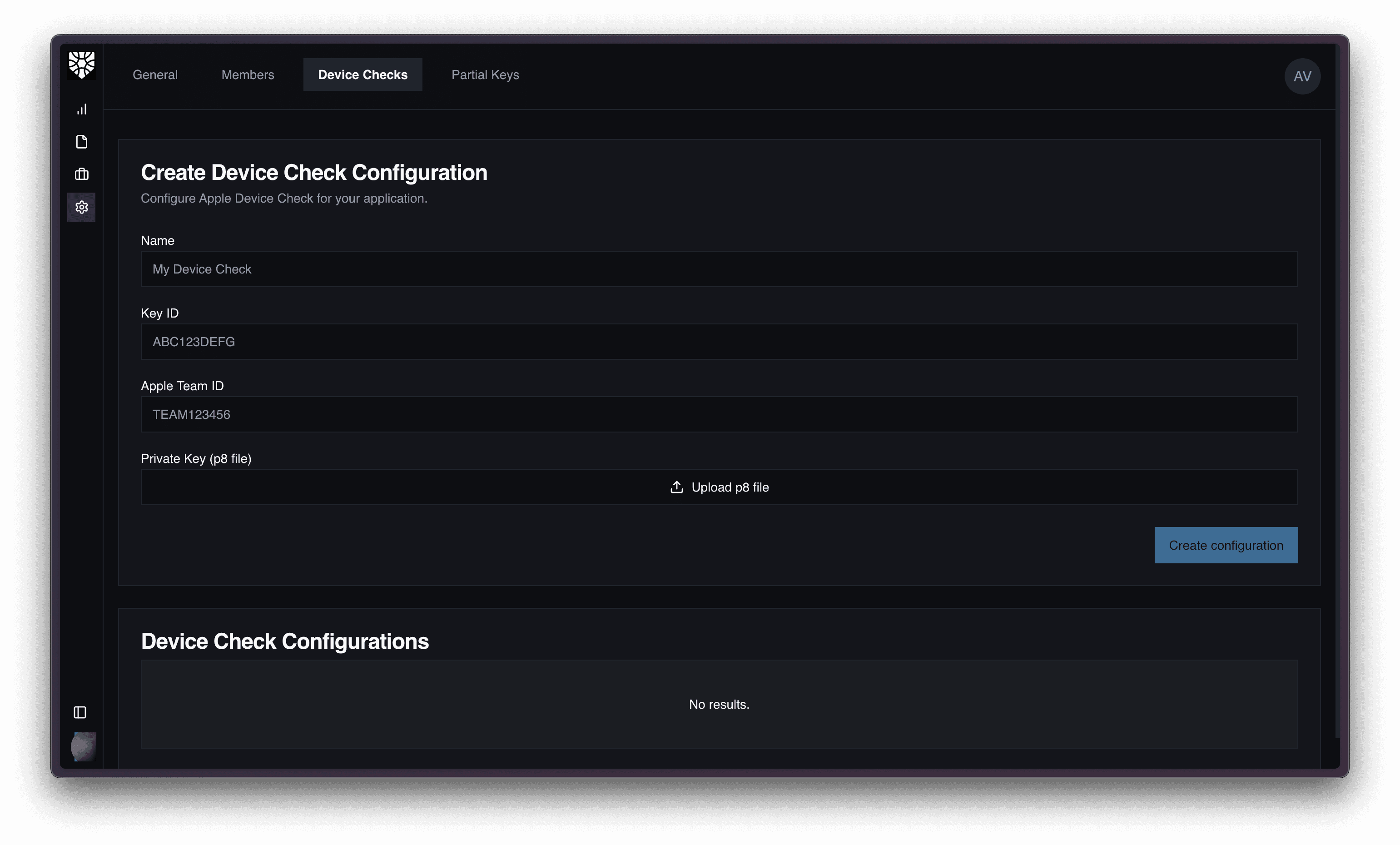Select the Device Checks tab
The width and height of the screenshot is (1400, 845).
[362, 75]
